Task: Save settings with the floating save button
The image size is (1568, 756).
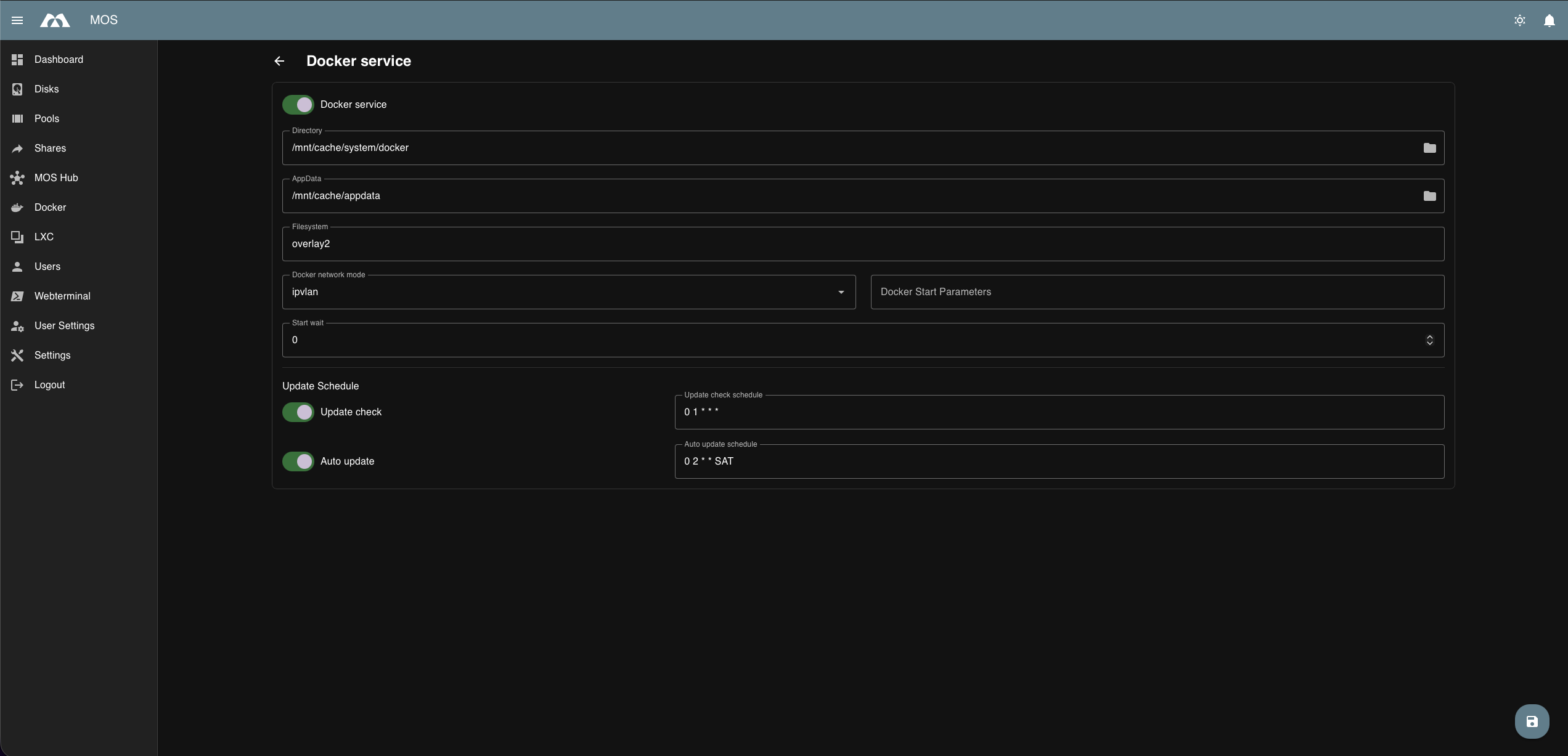Action: pos(1532,721)
